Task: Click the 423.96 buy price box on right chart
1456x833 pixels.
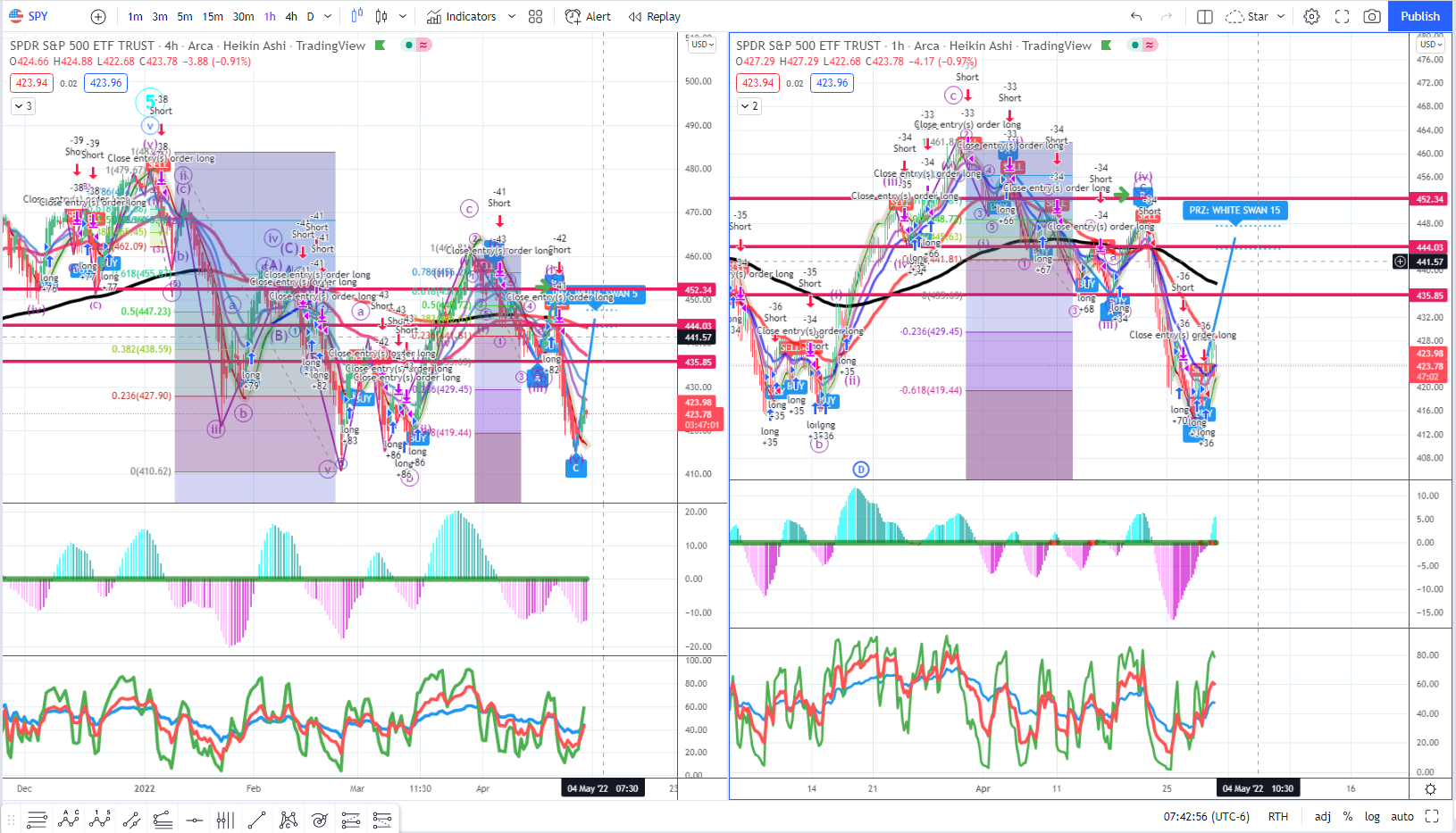Action: coord(832,83)
